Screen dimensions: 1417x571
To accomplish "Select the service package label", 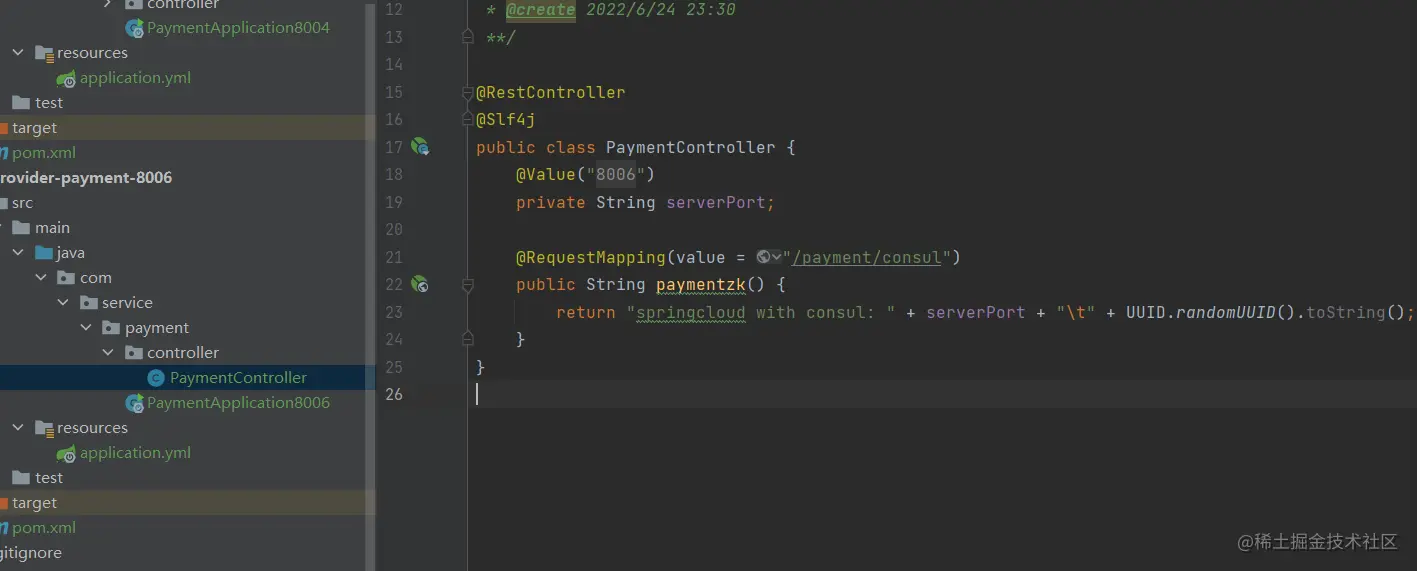I will click(127, 303).
